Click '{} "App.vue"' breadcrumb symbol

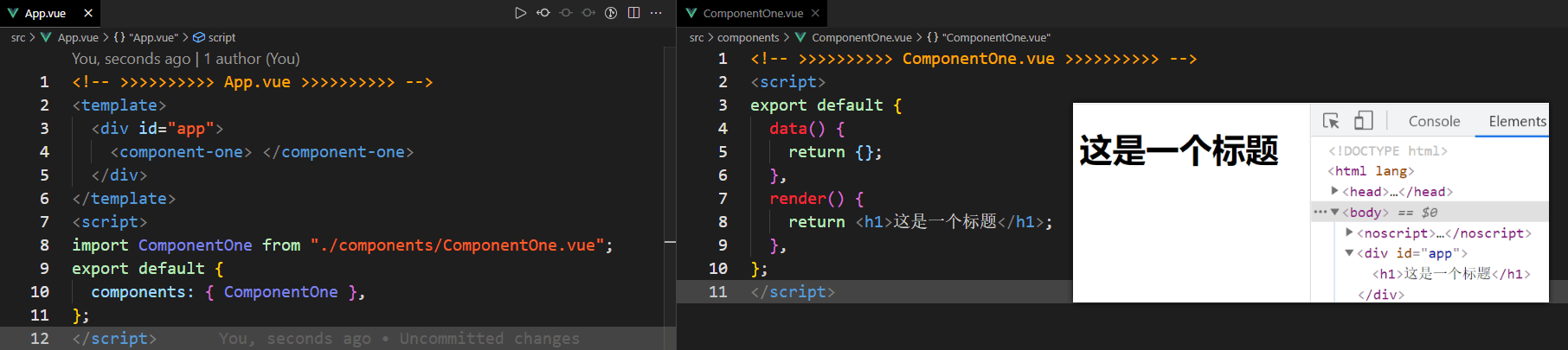[x=145, y=37]
